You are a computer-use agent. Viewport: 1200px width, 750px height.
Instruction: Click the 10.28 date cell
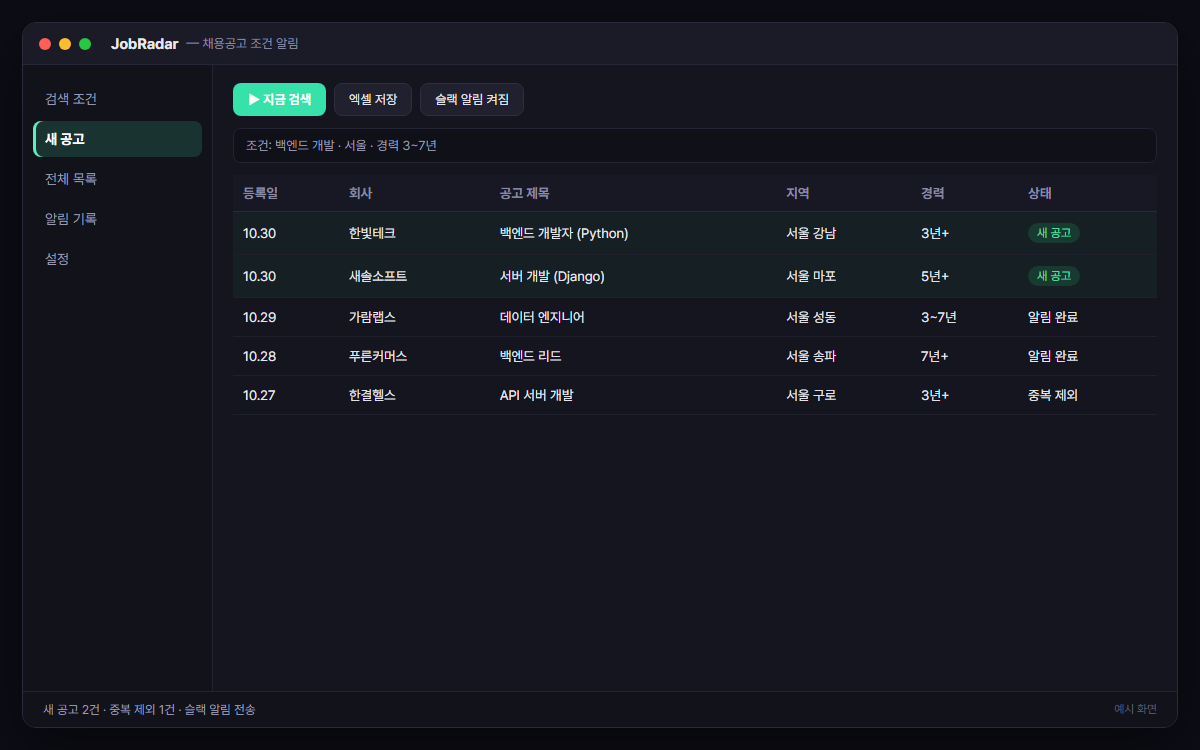(x=260, y=356)
